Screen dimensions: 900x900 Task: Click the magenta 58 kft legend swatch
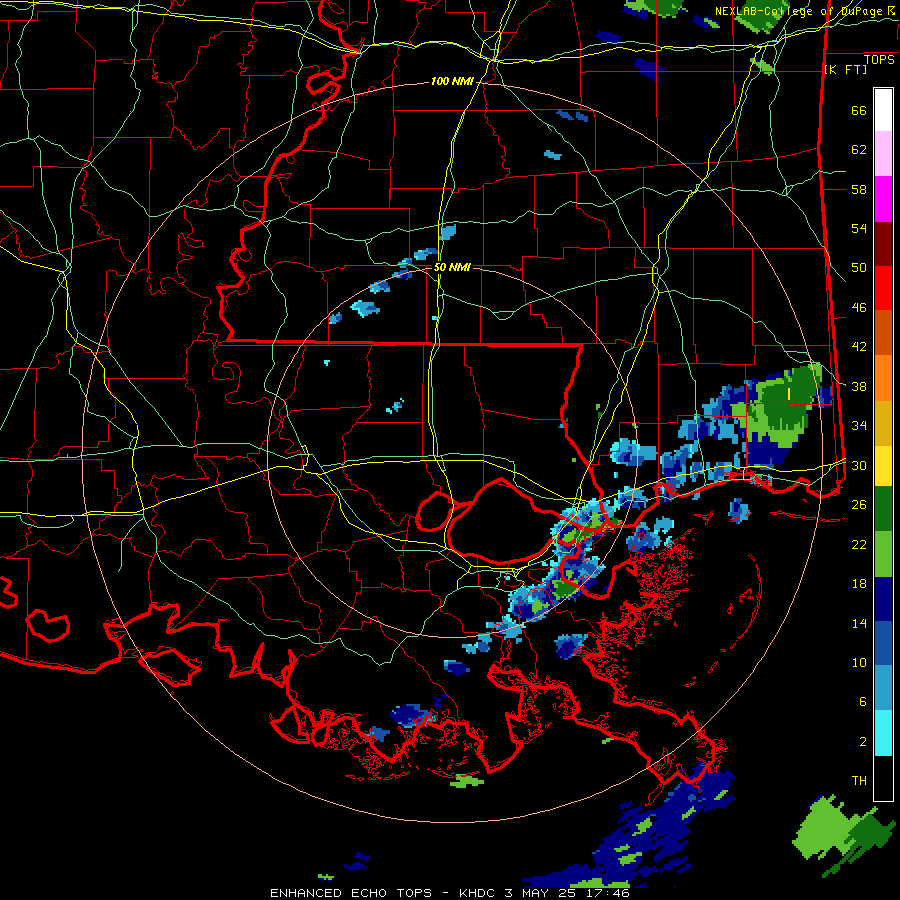(883, 199)
